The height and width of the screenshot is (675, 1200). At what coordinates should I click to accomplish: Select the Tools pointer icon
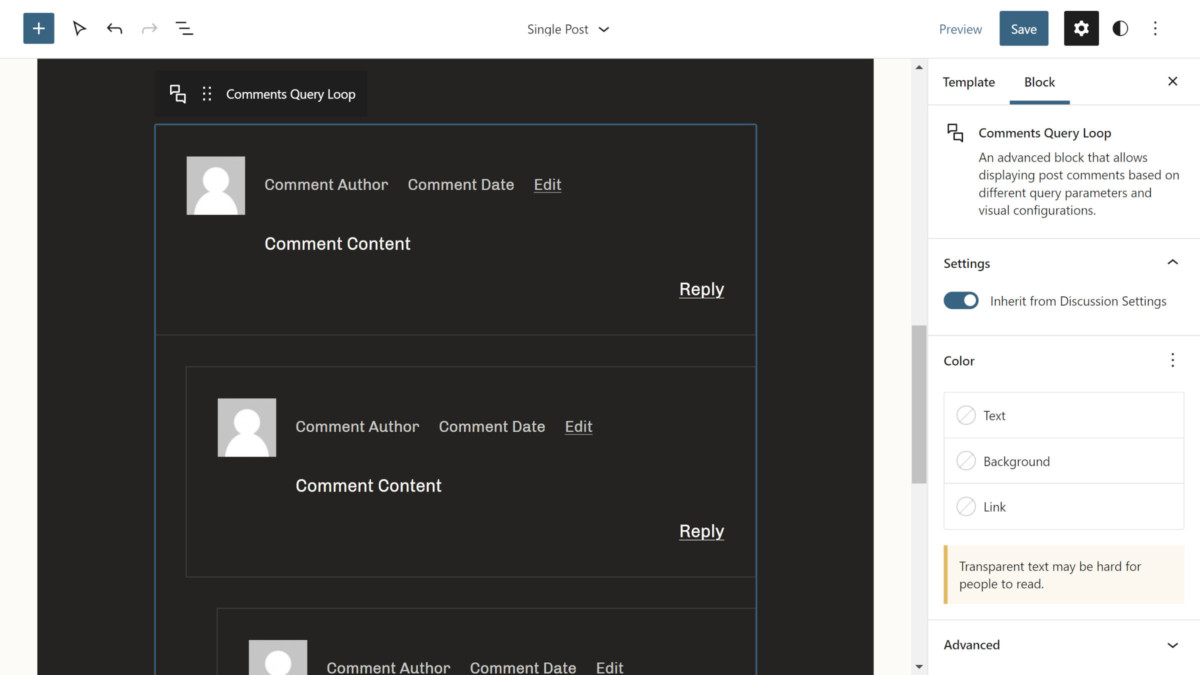pyautogui.click(x=79, y=29)
